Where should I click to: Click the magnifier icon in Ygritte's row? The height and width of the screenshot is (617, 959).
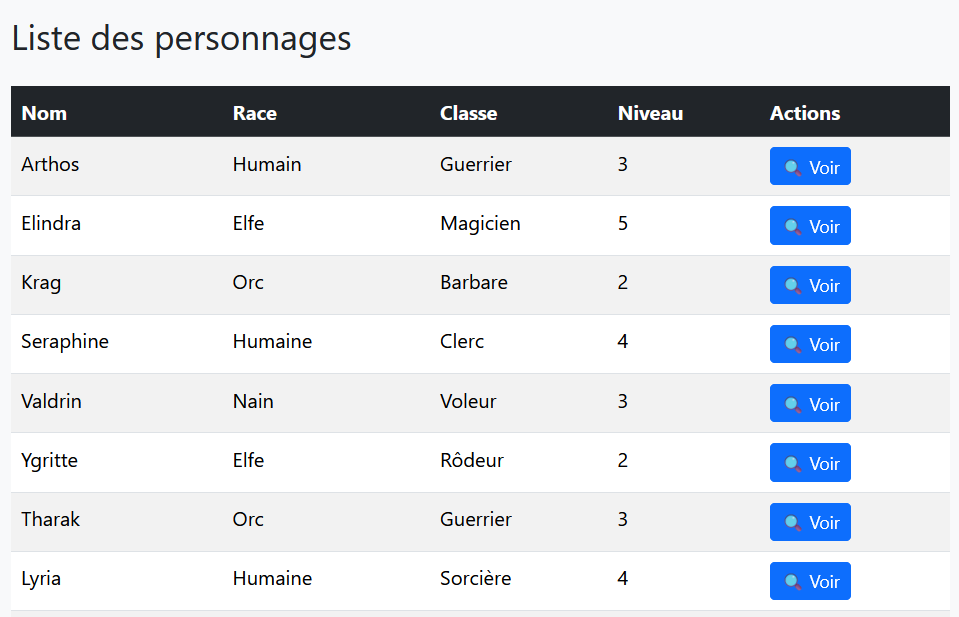793,464
